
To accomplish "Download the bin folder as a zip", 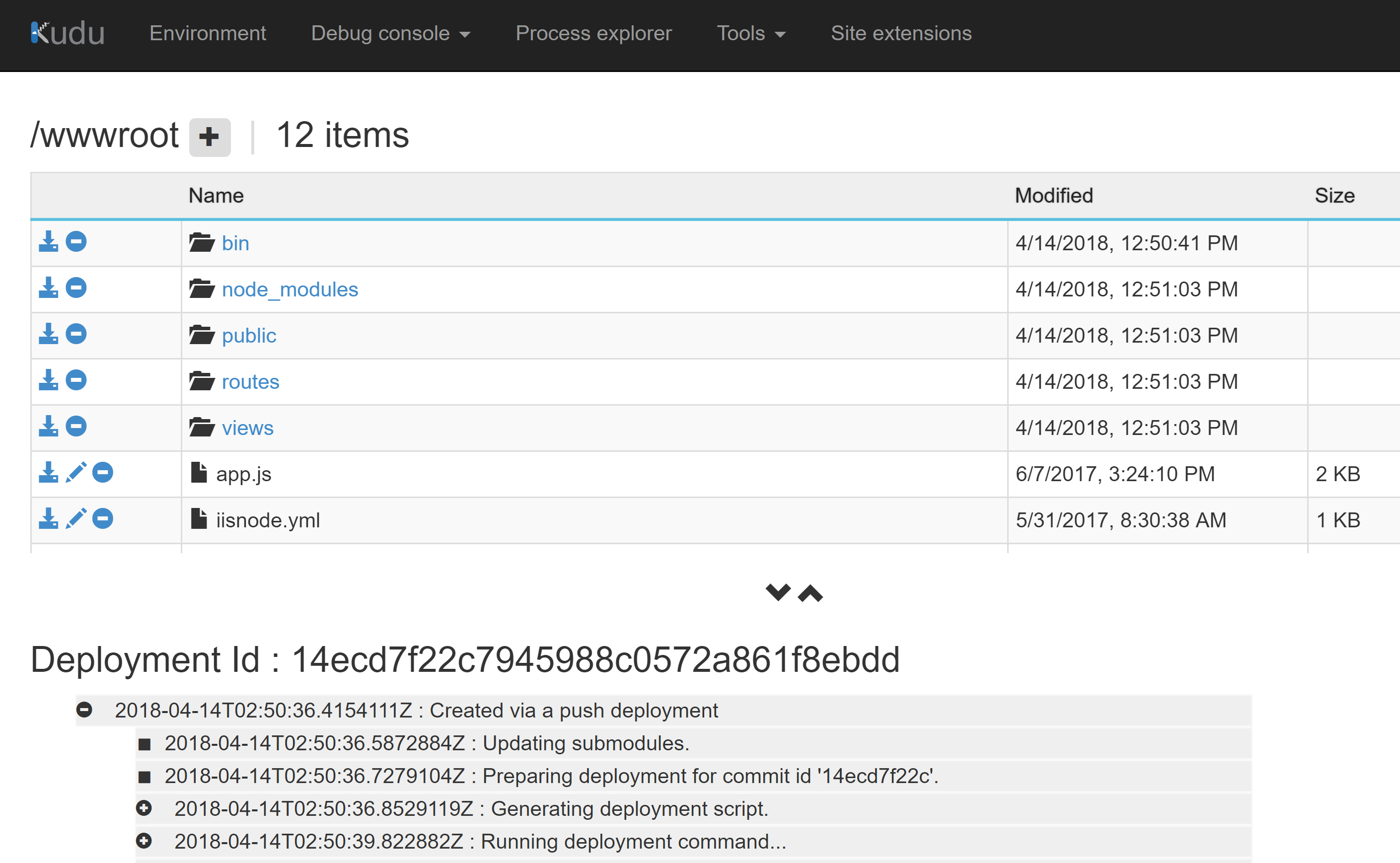I will coord(48,241).
